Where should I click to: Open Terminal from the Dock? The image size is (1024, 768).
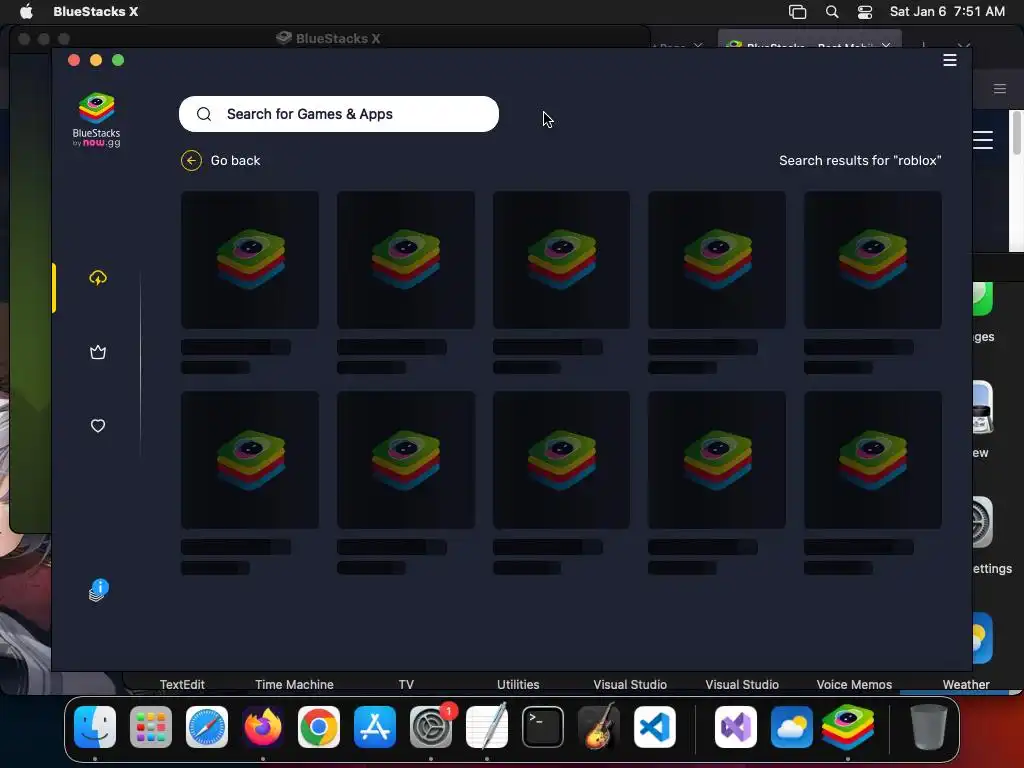(543, 727)
